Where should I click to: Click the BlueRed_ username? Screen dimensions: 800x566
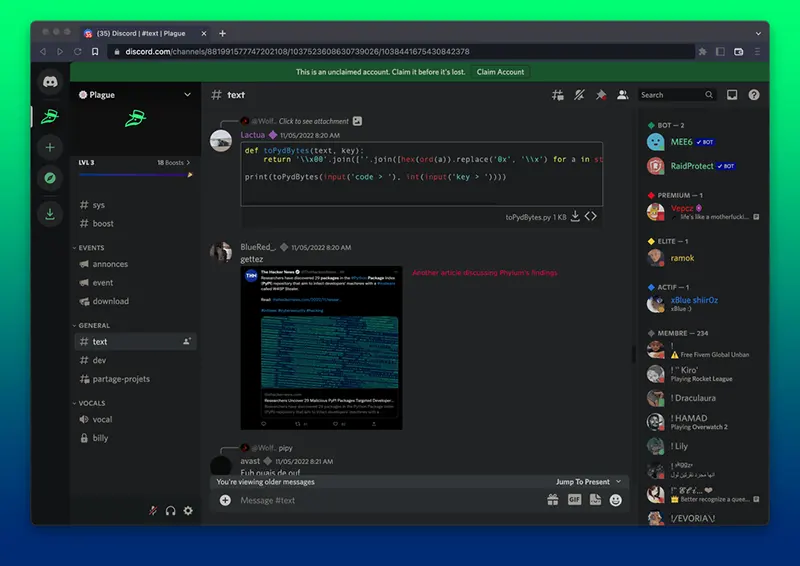[258, 247]
